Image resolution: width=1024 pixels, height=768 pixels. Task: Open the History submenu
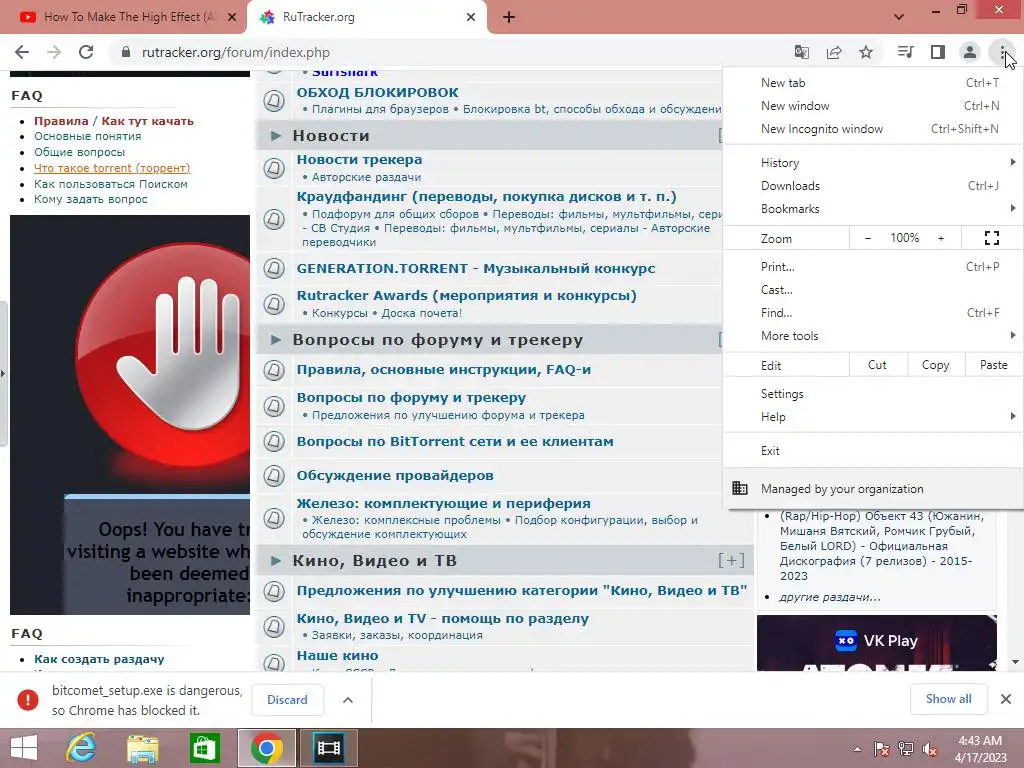873,163
